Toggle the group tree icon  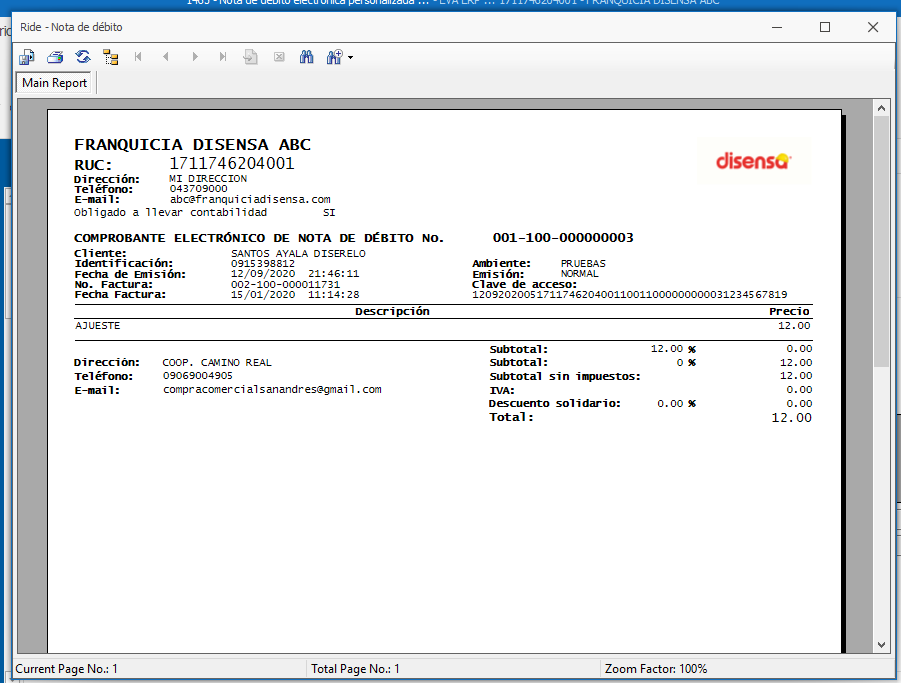coord(110,57)
